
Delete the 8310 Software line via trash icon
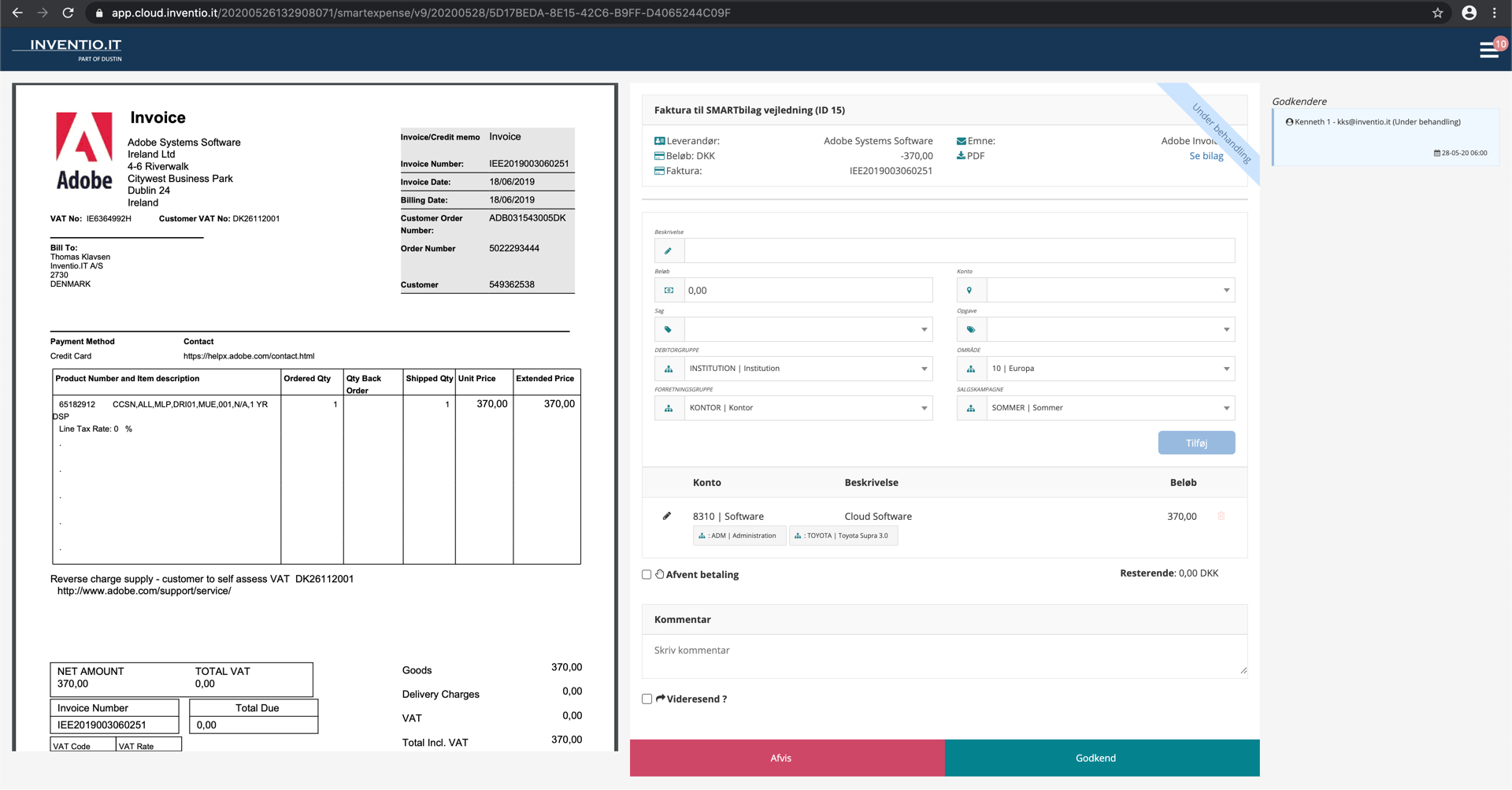coord(1221,516)
